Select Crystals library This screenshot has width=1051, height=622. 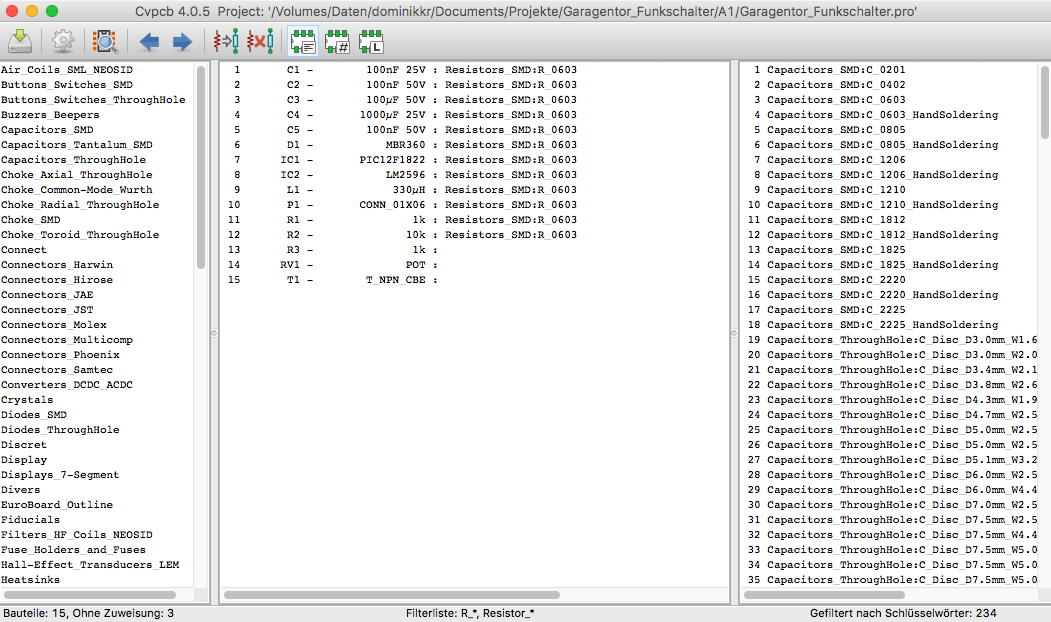(x=27, y=400)
